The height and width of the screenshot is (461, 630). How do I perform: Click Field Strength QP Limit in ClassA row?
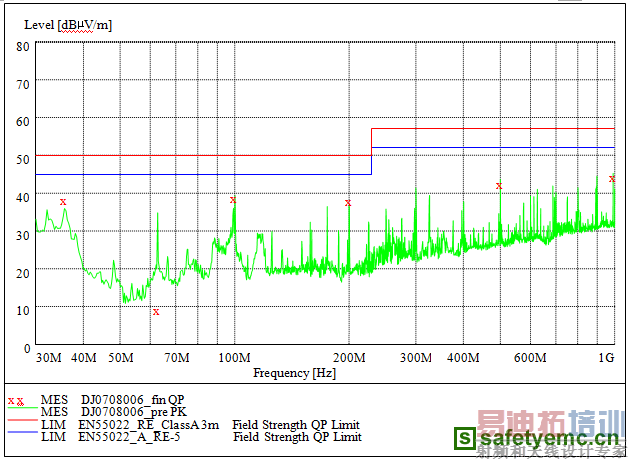tap(296, 424)
